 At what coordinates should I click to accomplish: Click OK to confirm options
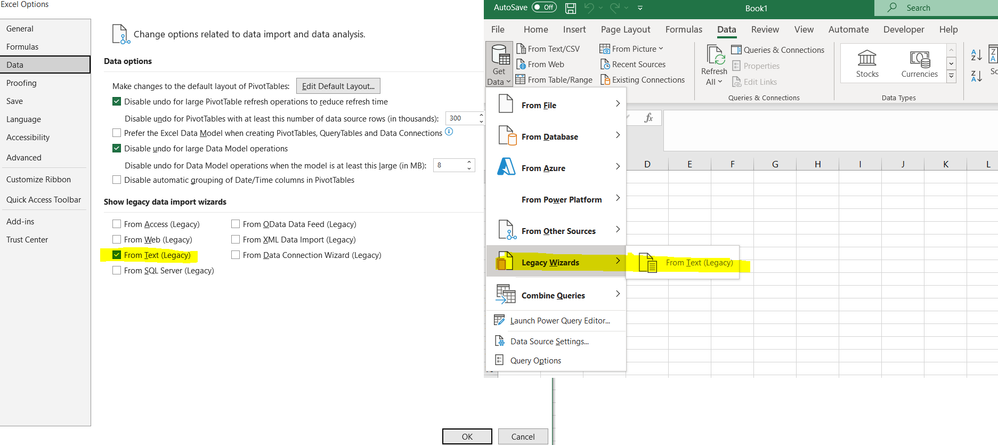(469, 436)
